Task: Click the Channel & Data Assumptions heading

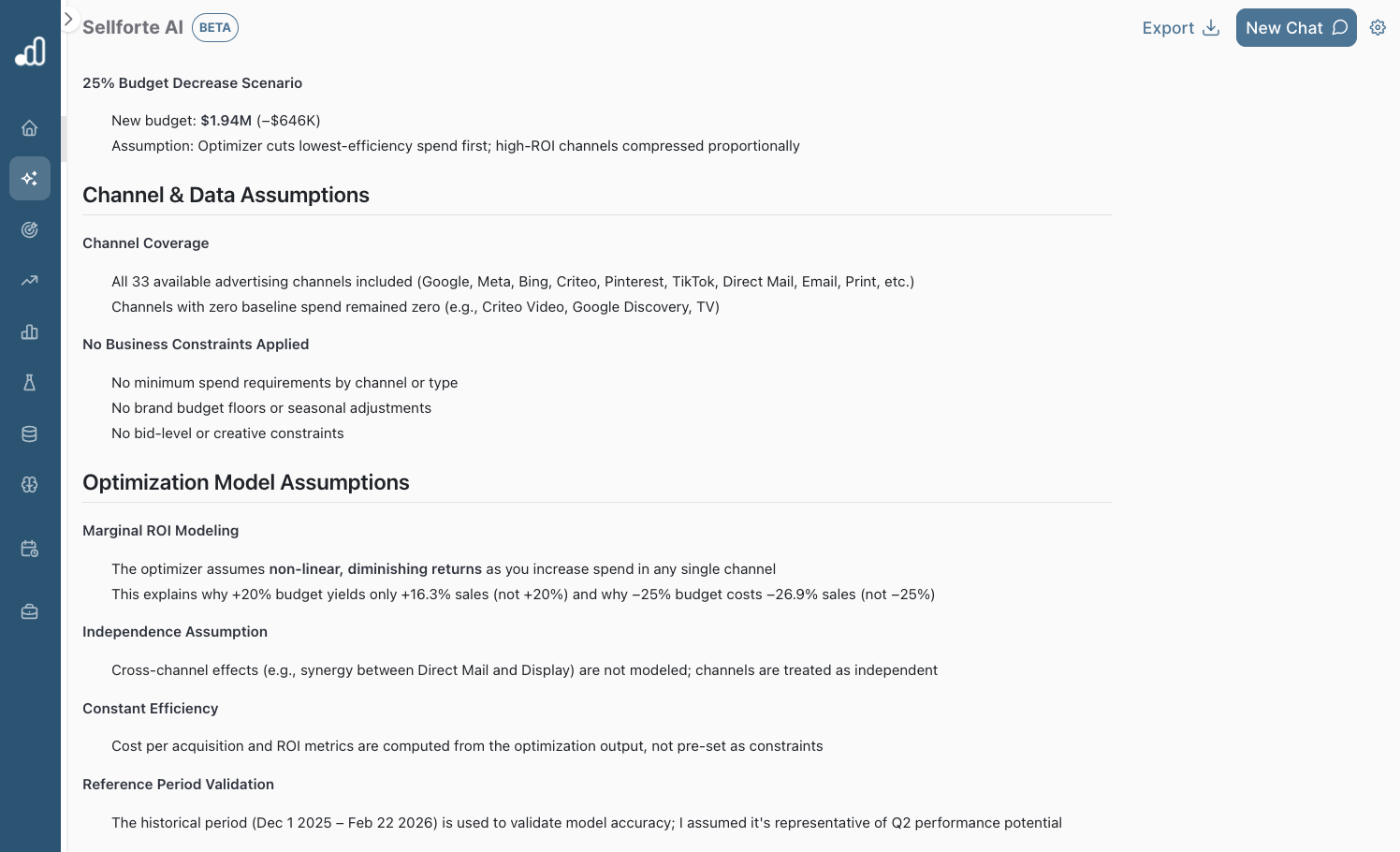Action: click(x=226, y=195)
